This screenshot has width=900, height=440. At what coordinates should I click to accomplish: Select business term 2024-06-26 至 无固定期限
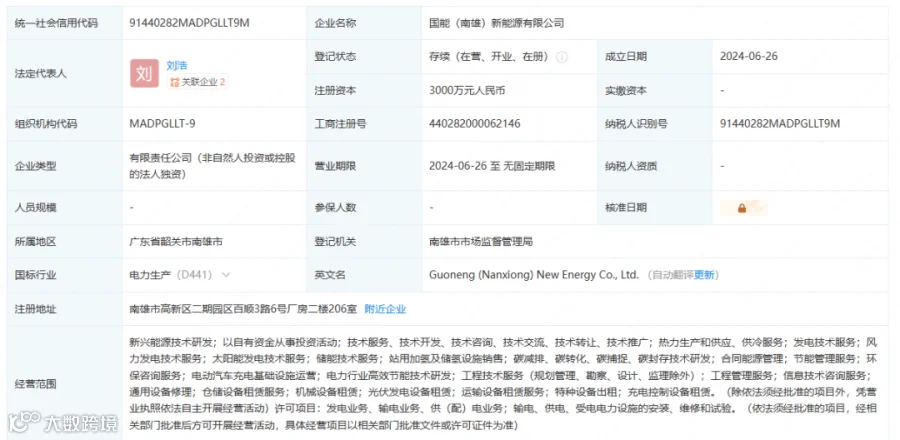click(492, 166)
